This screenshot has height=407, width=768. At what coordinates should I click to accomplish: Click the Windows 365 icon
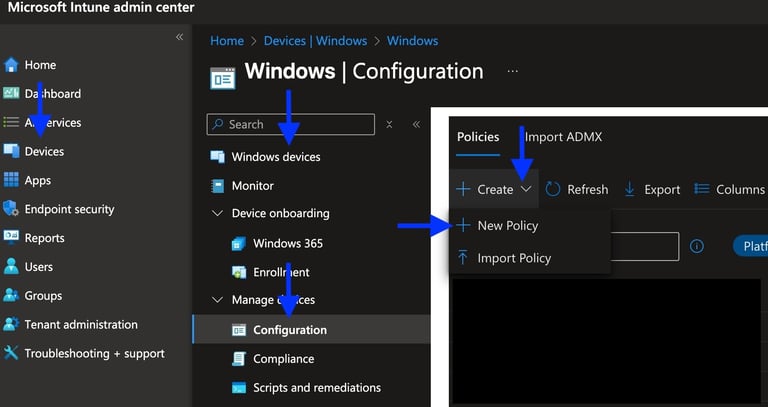[x=239, y=243]
